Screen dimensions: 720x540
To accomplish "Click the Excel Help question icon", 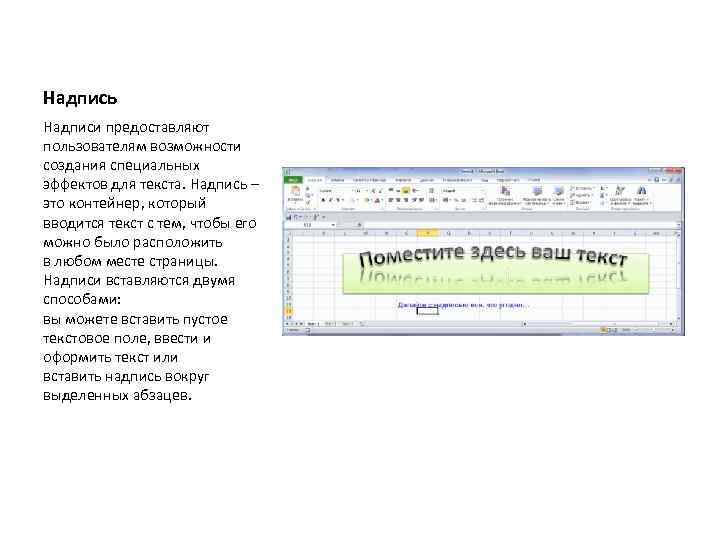I will (x=657, y=180).
